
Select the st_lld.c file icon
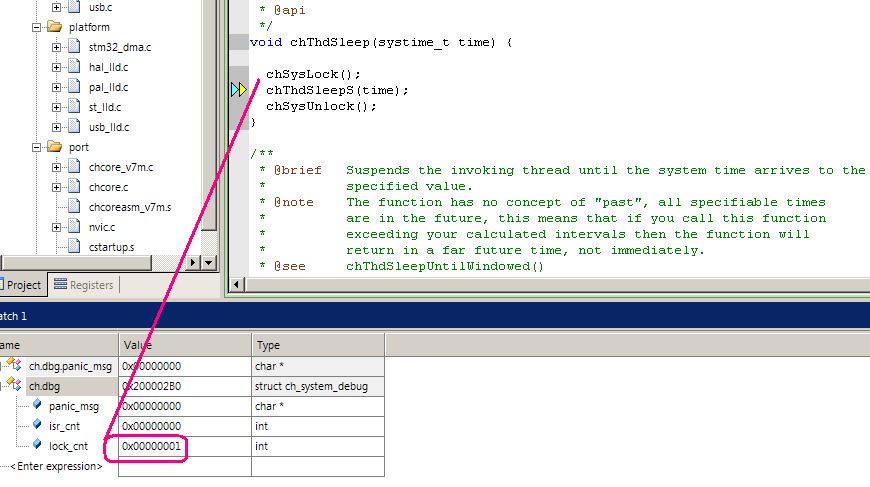74,106
